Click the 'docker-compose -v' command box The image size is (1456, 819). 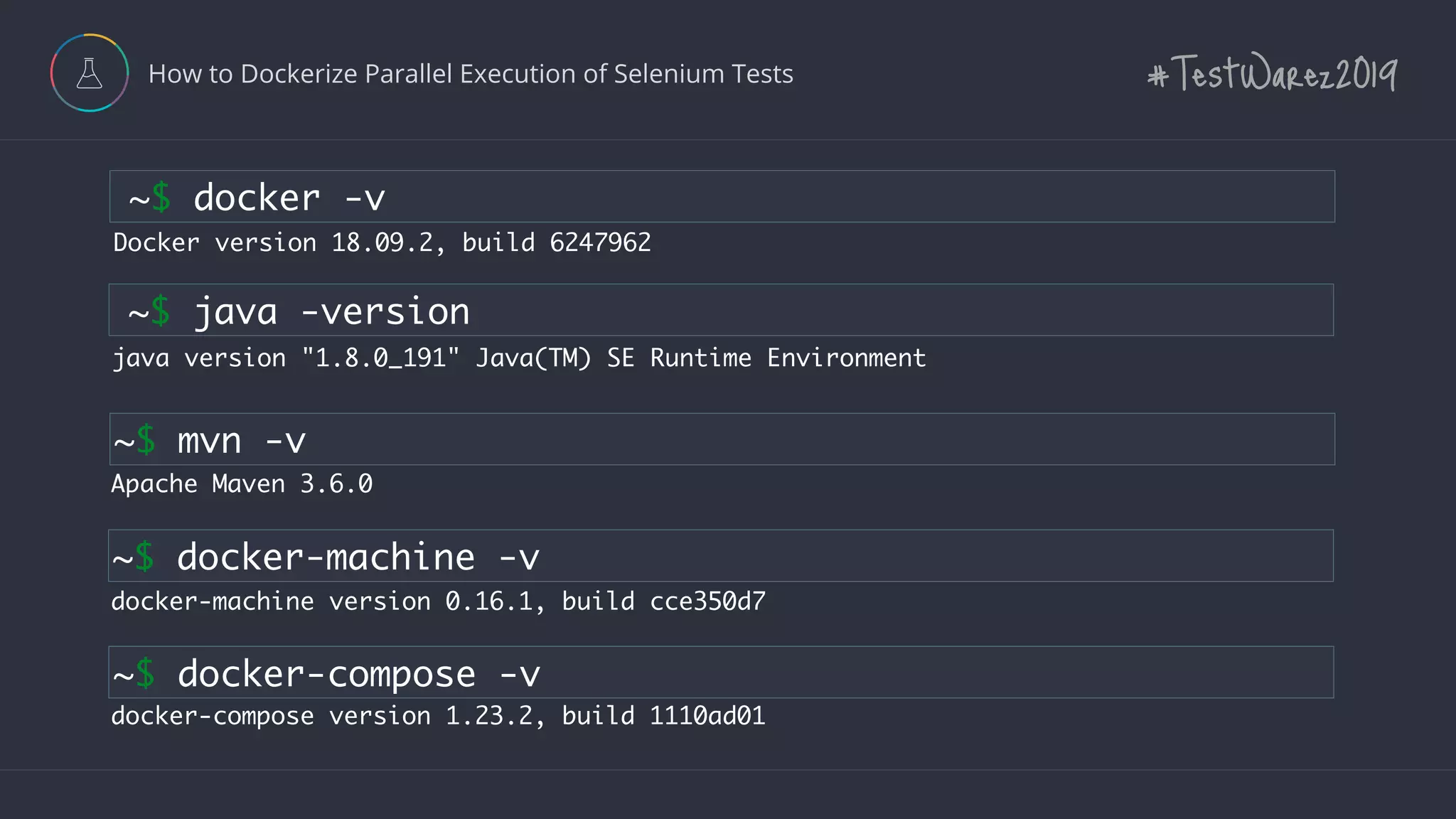(x=721, y=673)
